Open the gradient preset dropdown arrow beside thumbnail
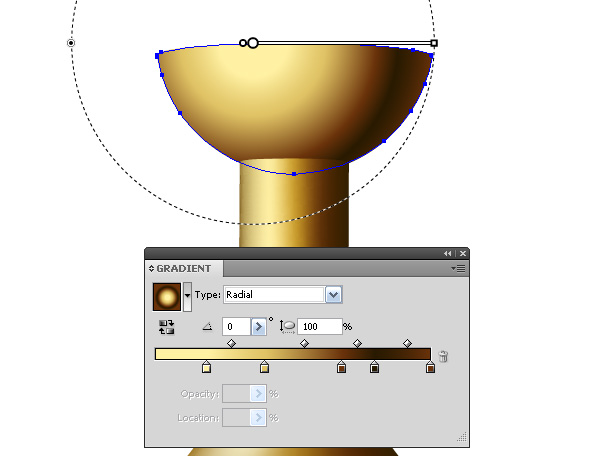The height and width of the screenshot is (456, 600). pyautogui.click(x=188, y=297)
